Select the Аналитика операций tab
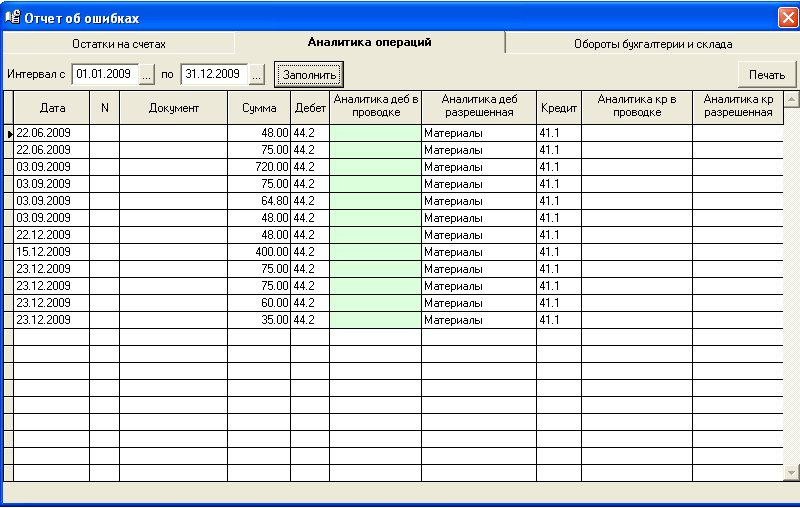The image size is (800, 508). coord(369,43)
